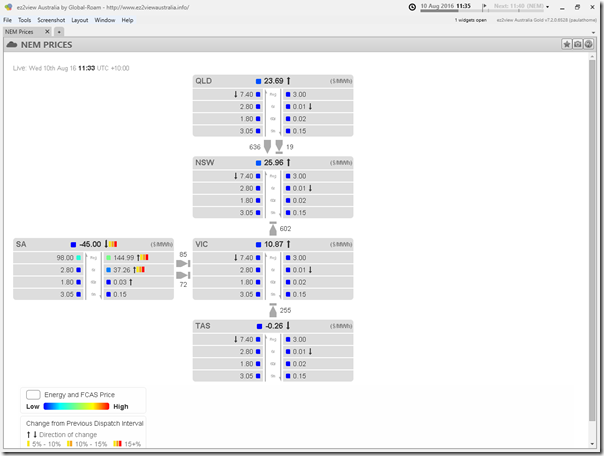
Task: Click the TAS to VIC flow arrow labeled 255
Action: 273,310
